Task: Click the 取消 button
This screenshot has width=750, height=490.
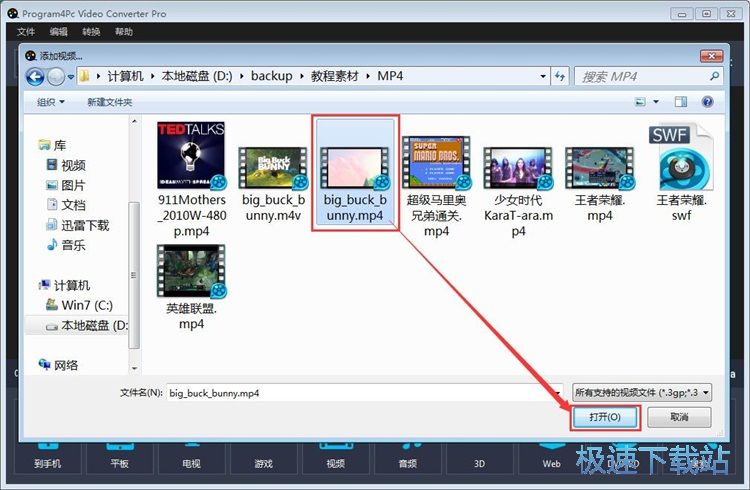Action: click(679, 417)
